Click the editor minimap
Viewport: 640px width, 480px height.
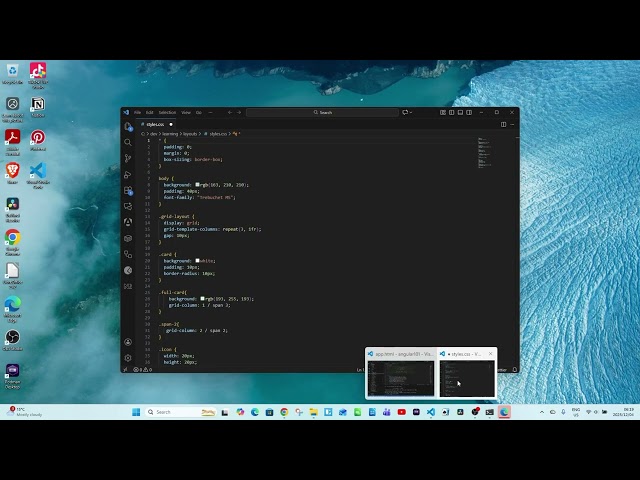click(484, 153)
